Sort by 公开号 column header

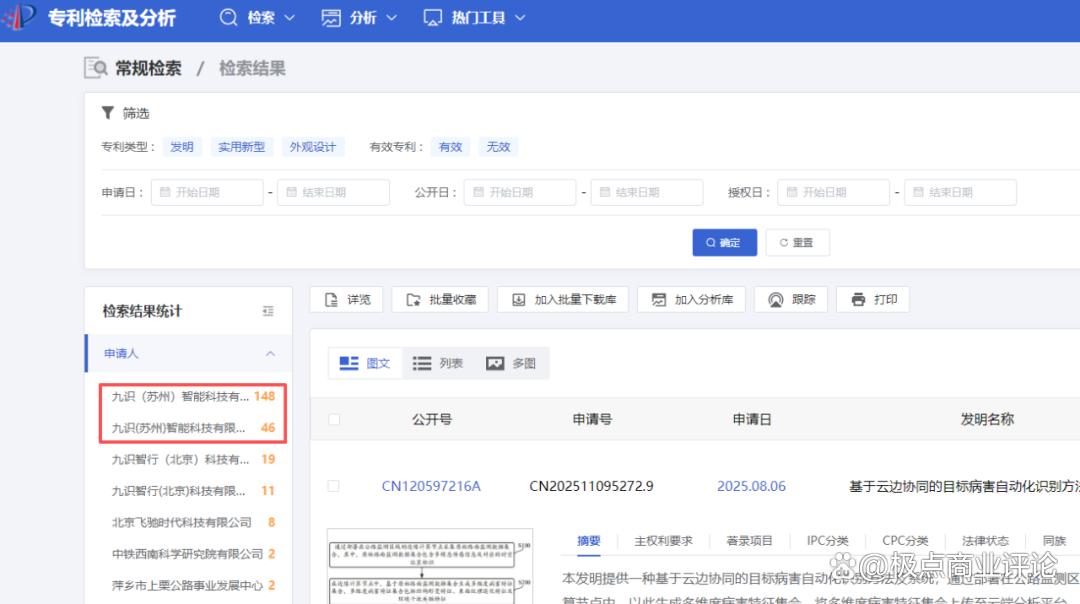tap(432, 419)
